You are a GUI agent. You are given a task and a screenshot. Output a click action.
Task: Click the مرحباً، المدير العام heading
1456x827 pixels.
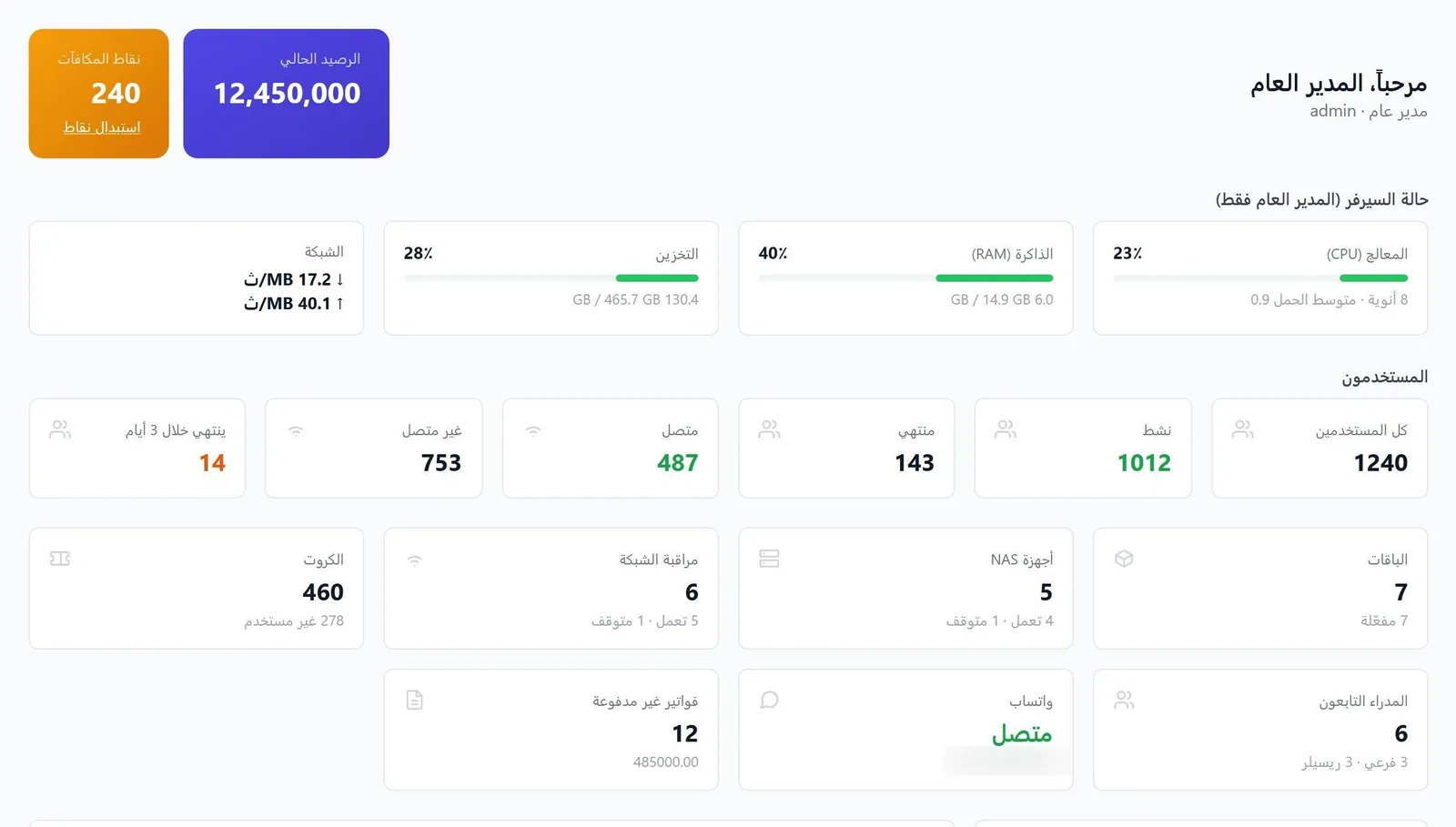(x=1339, y=84)
